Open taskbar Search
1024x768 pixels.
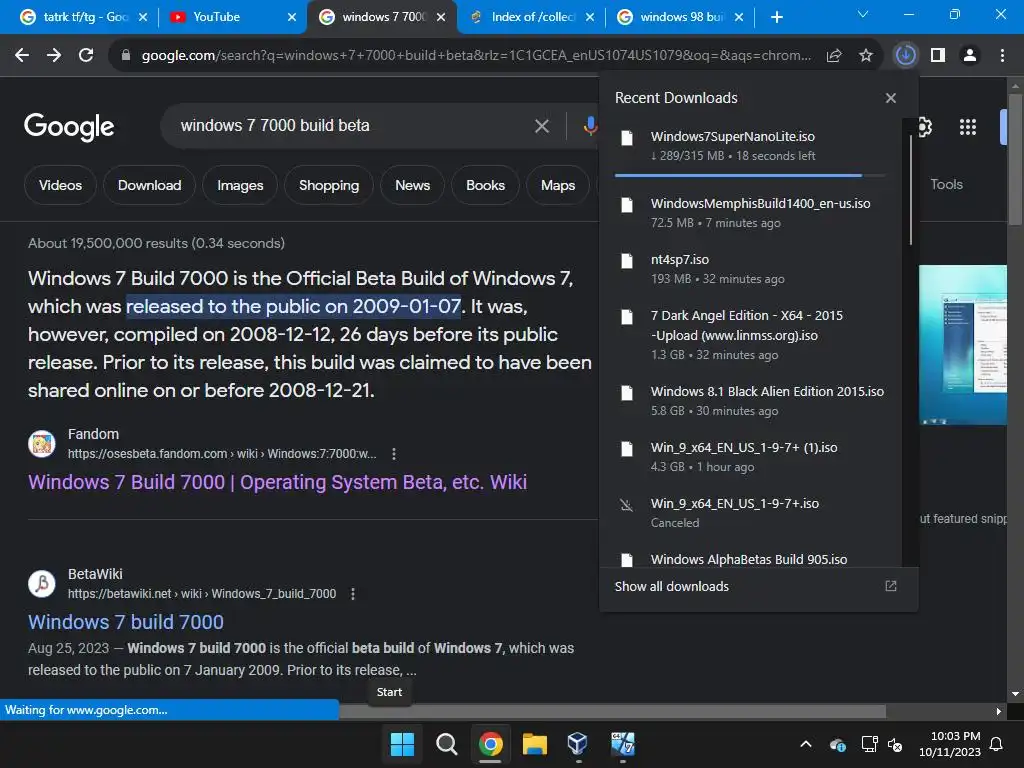pos(447,744)
